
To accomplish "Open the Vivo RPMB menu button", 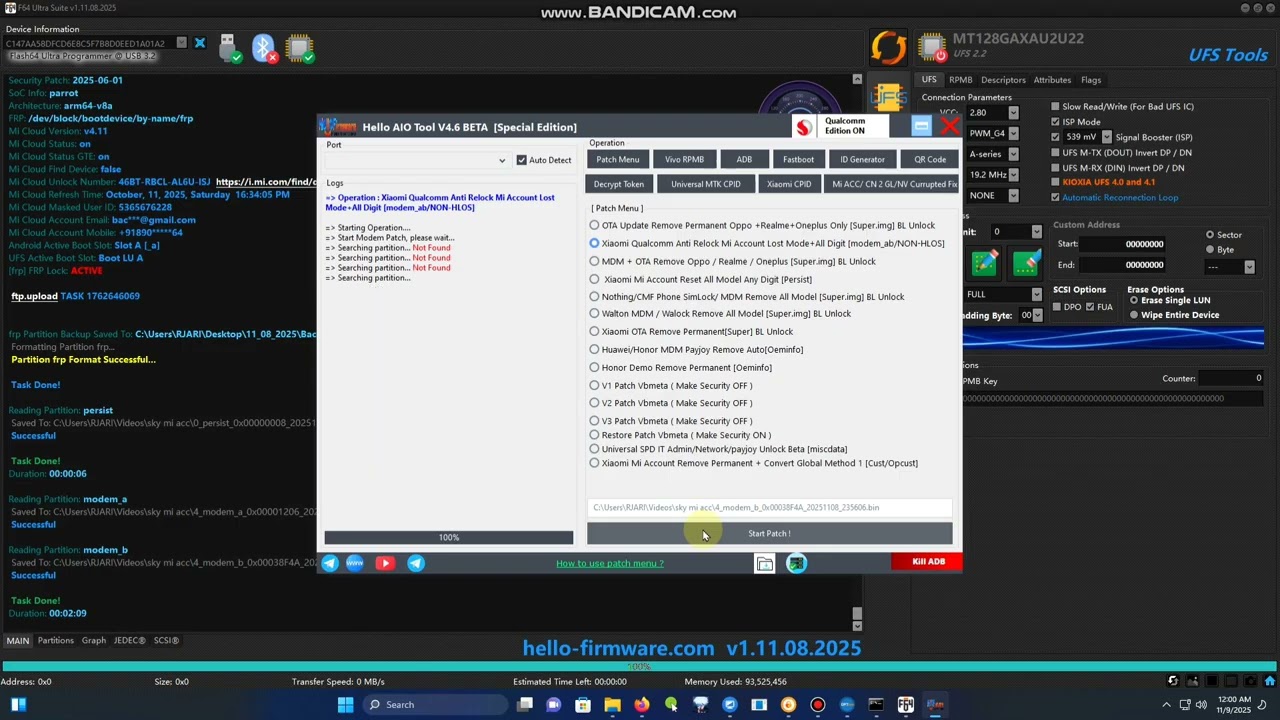I will point(684,160).
